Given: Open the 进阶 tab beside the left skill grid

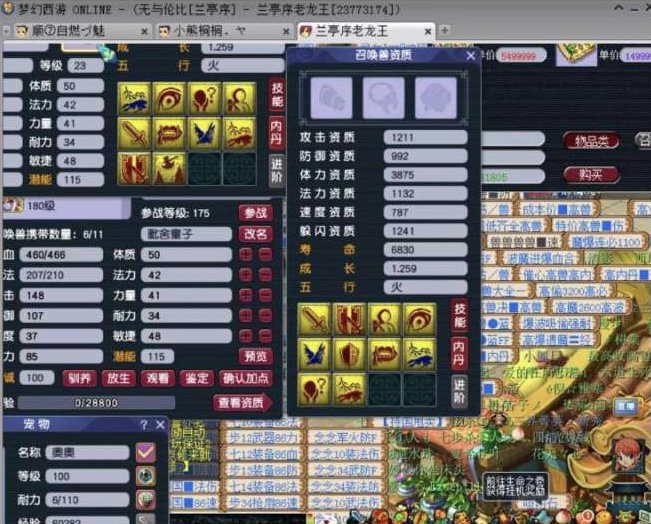Looking at the screenshot, I should point(277,170).
